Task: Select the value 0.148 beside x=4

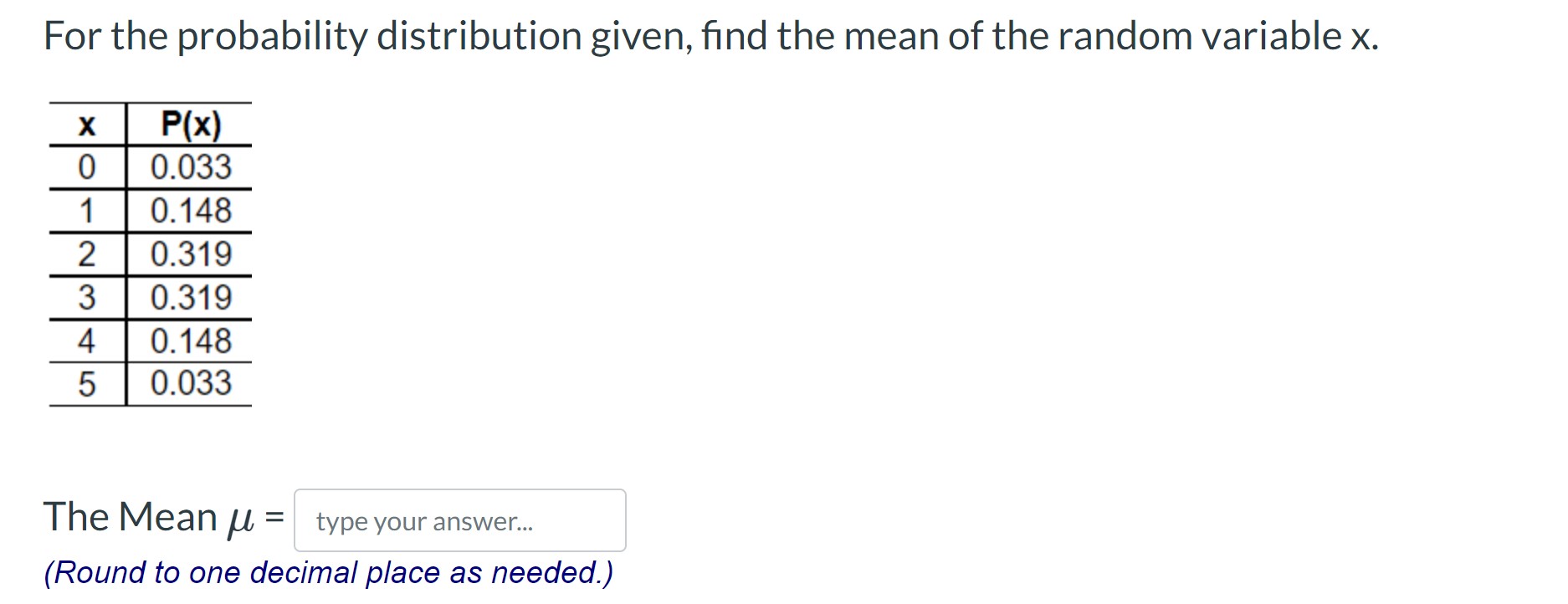Action: coord(190,340)
